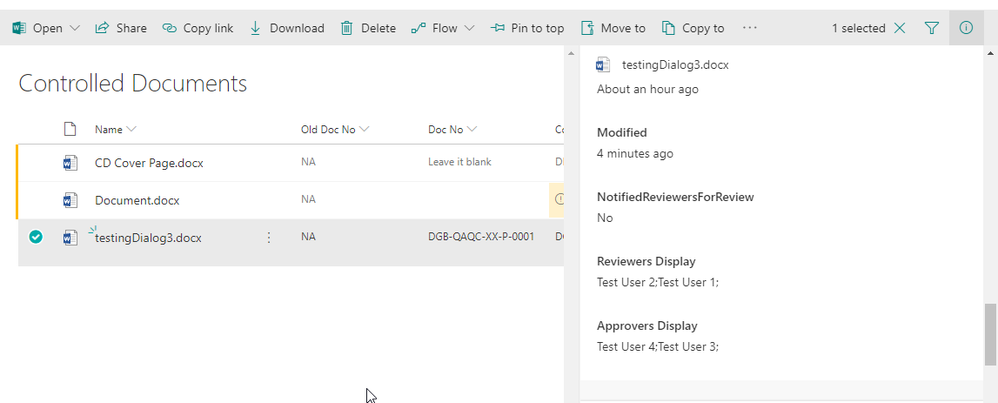The image size is (998, 403).
Task: Download the selected document
Action: 287,28
